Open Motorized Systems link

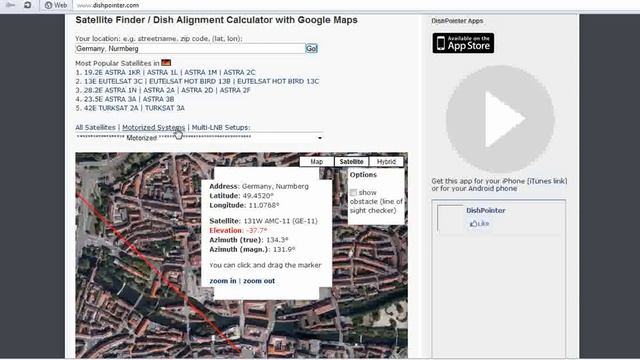point(153,127)
